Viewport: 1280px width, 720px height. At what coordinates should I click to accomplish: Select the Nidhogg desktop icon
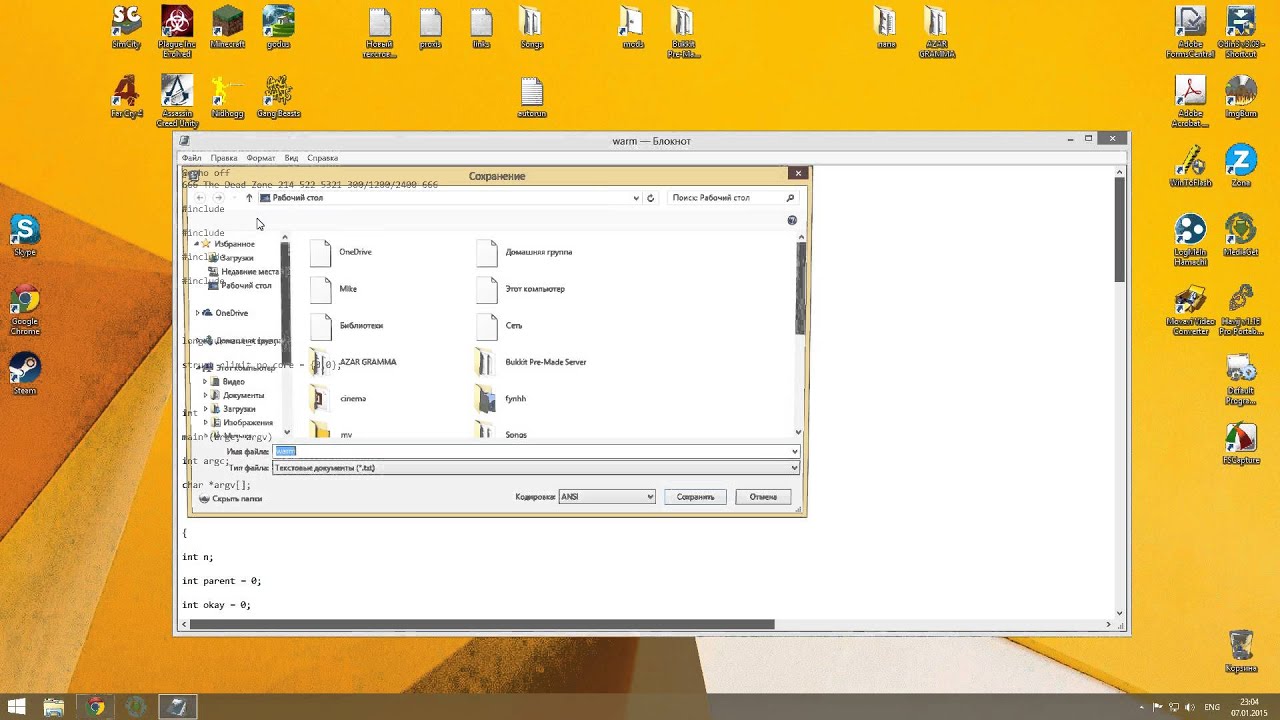227,97
